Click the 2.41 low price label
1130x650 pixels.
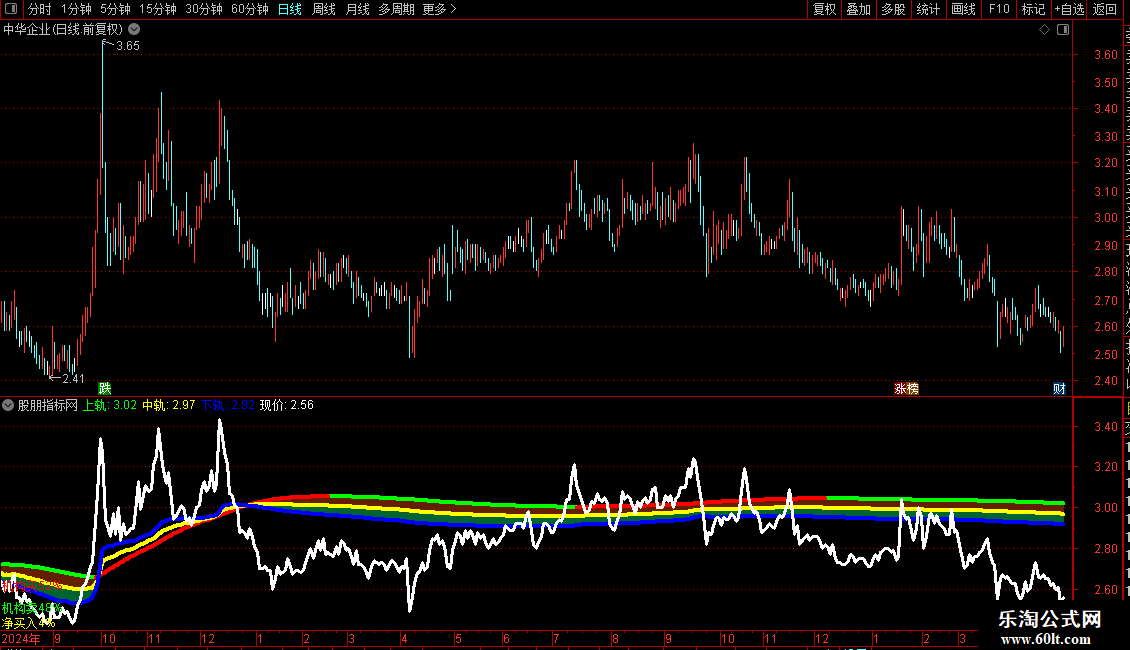(x=73, y=378)
